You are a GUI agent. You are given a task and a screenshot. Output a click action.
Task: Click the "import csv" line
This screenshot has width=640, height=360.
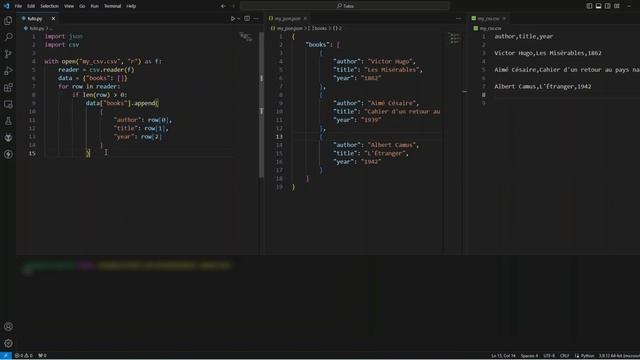[62, 45]
